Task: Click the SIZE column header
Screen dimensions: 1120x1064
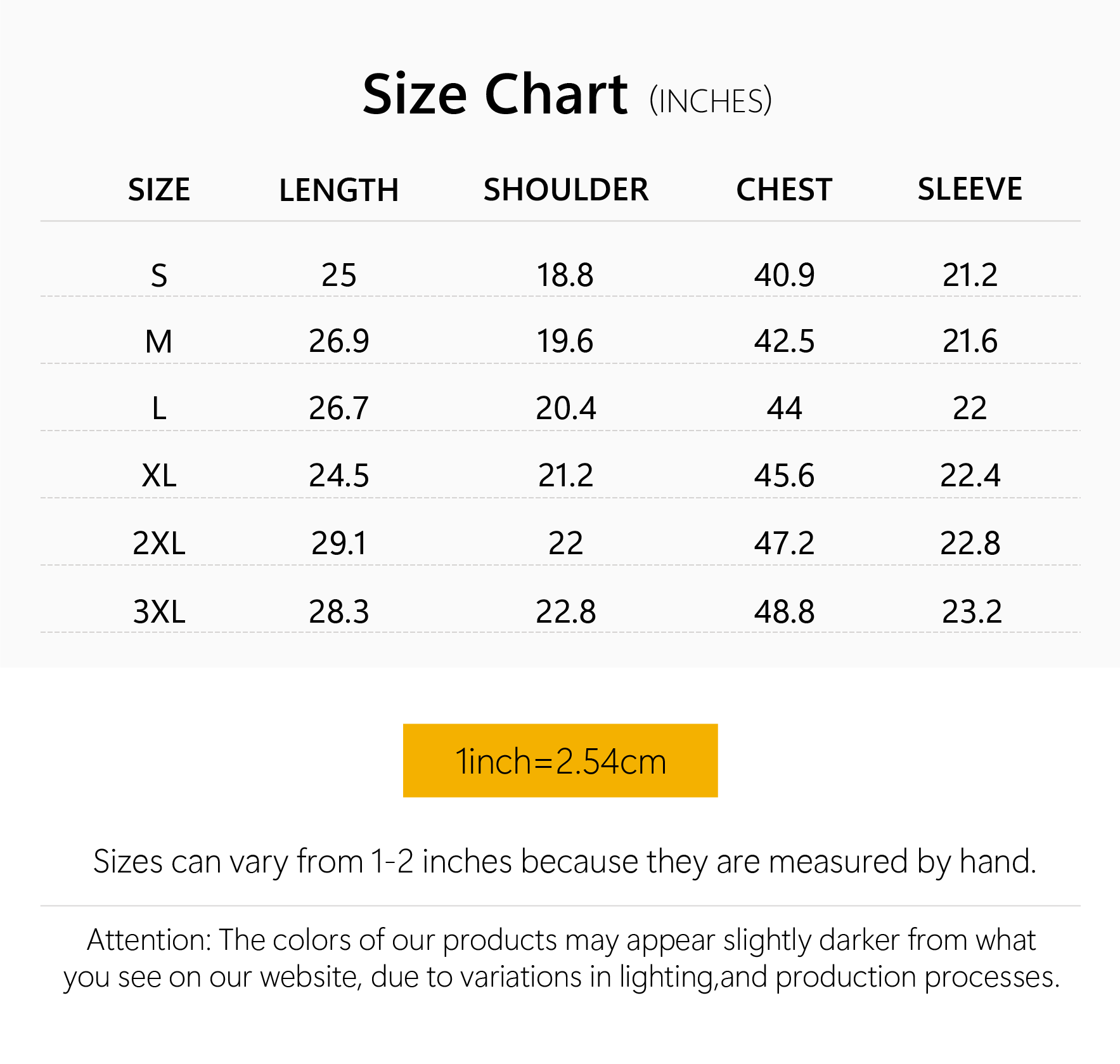Action: (158, 190)
